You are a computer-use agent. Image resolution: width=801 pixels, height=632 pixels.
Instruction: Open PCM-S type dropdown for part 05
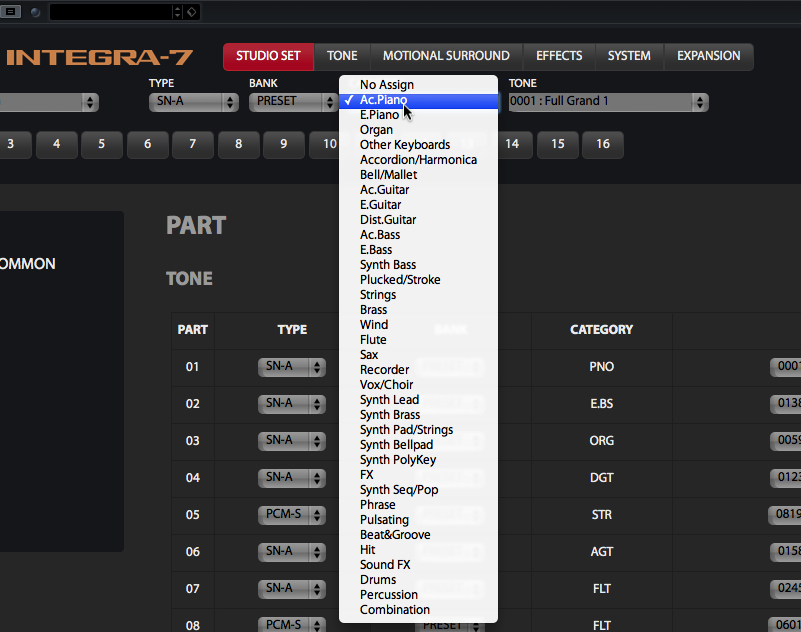[x=292, y=514]
